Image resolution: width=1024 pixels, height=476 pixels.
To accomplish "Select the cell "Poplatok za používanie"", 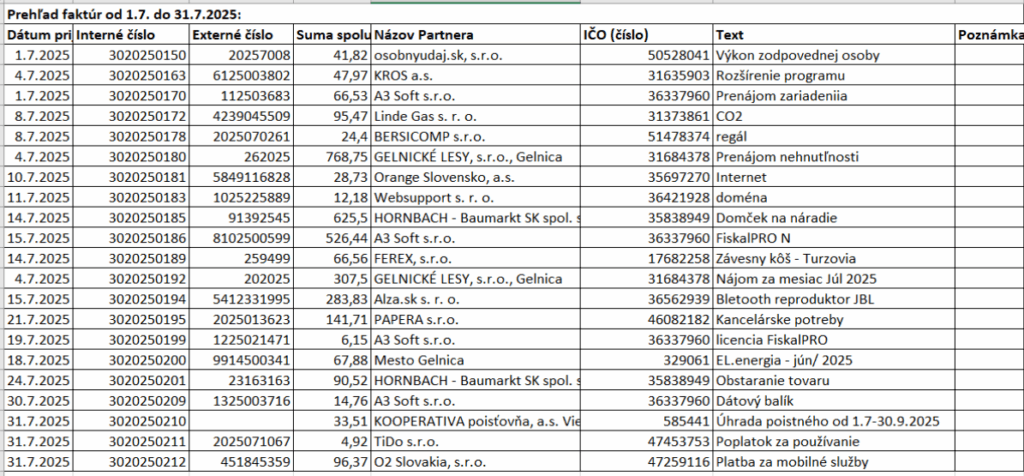I will (x=834, y=441).
